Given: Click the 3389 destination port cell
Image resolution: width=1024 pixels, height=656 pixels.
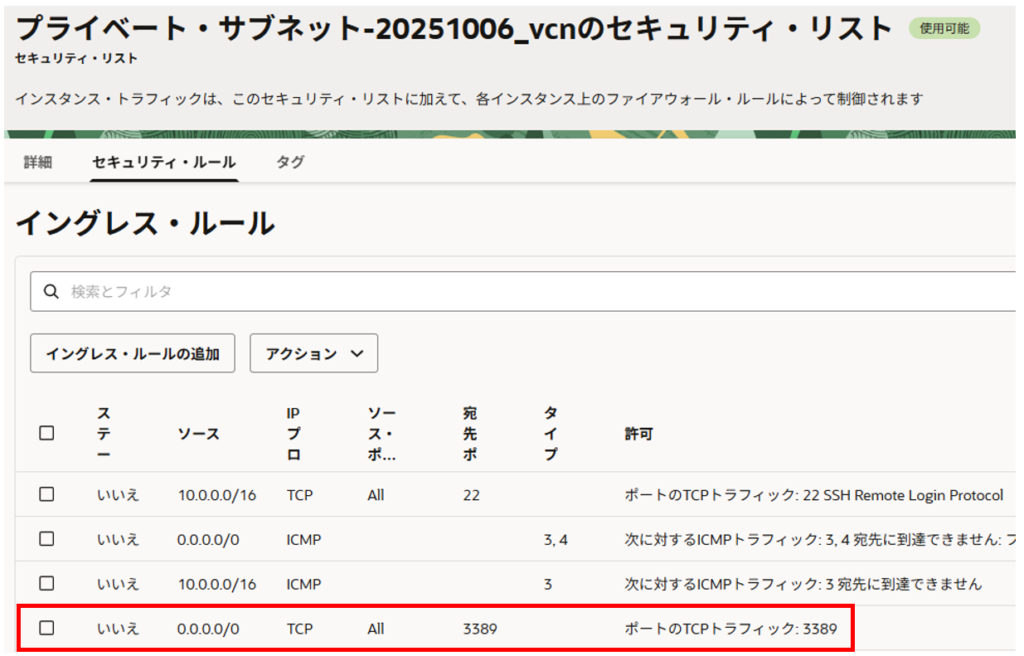Looking at the screenshot, I should 480,629.
